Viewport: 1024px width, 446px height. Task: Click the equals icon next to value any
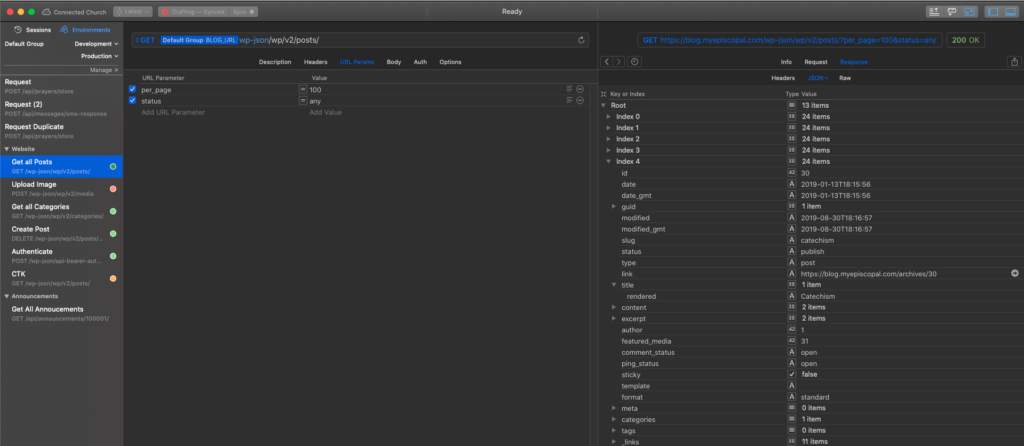pos(303,101)
